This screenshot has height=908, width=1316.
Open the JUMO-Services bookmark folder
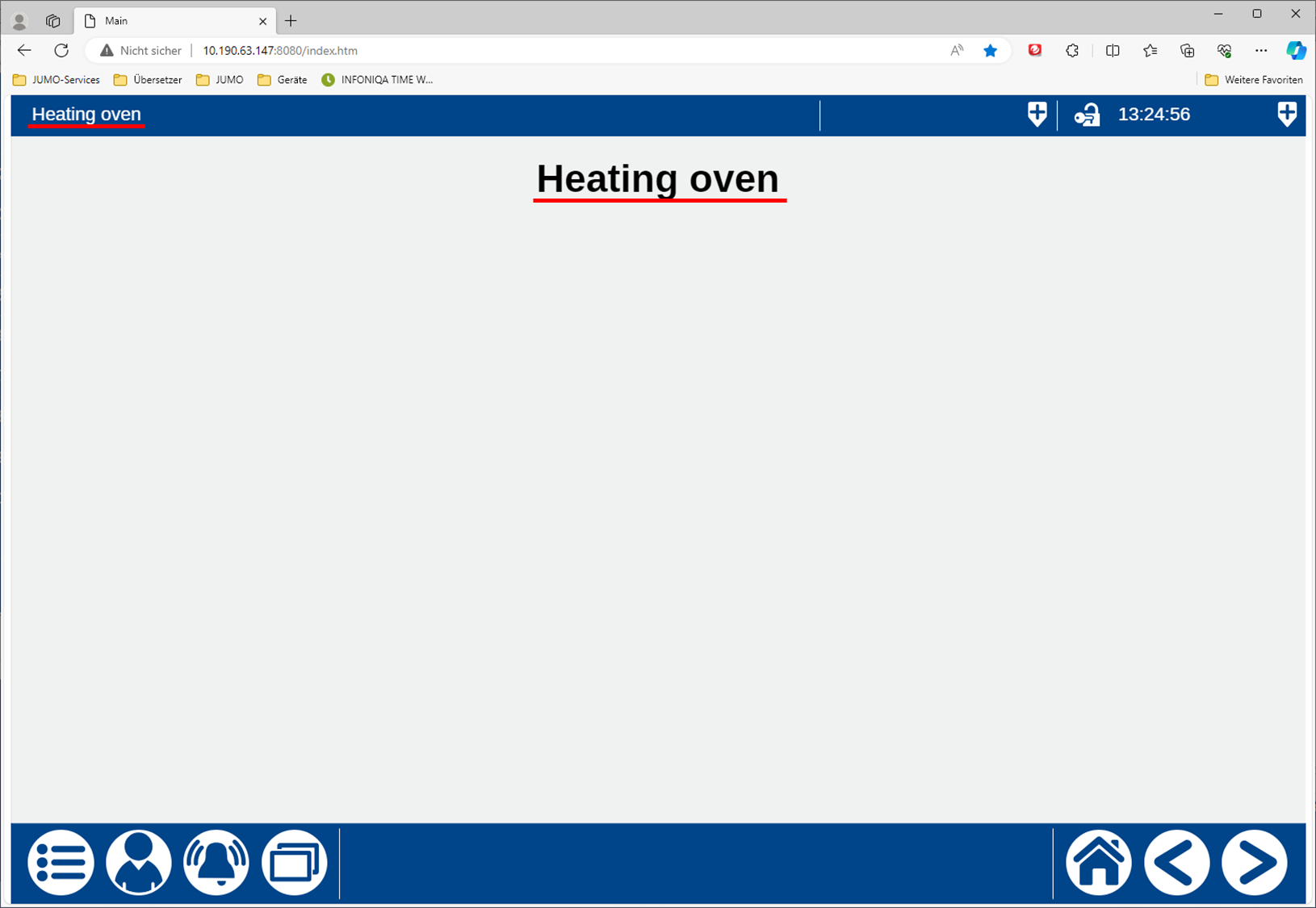[57, 80]
